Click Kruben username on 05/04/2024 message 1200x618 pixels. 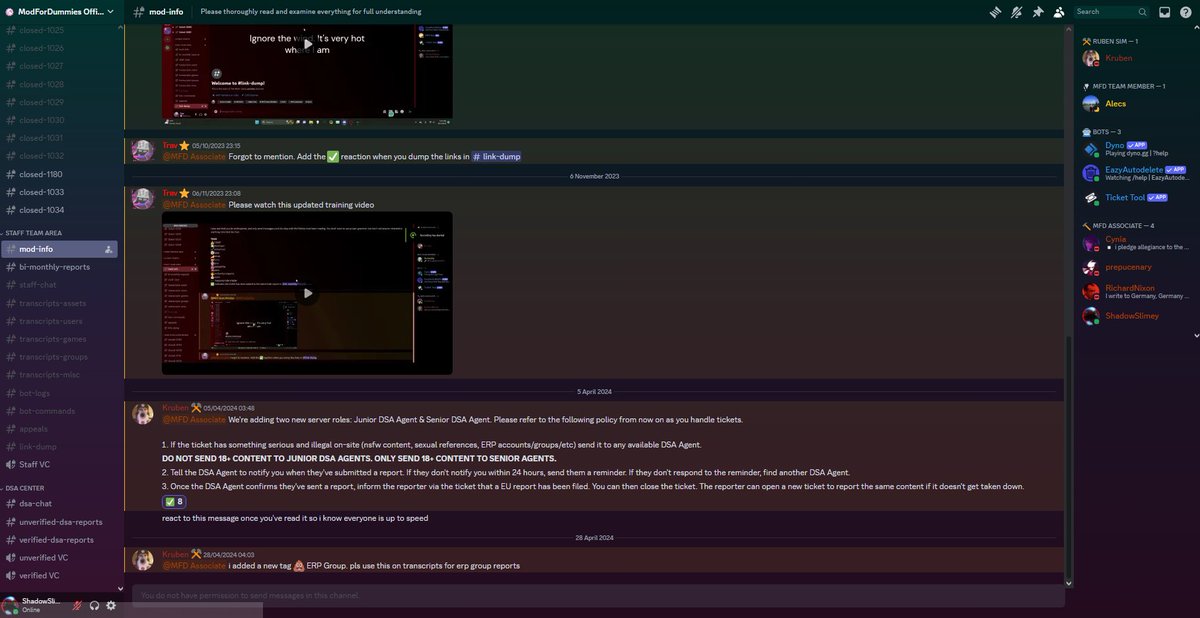coord(175,408)
